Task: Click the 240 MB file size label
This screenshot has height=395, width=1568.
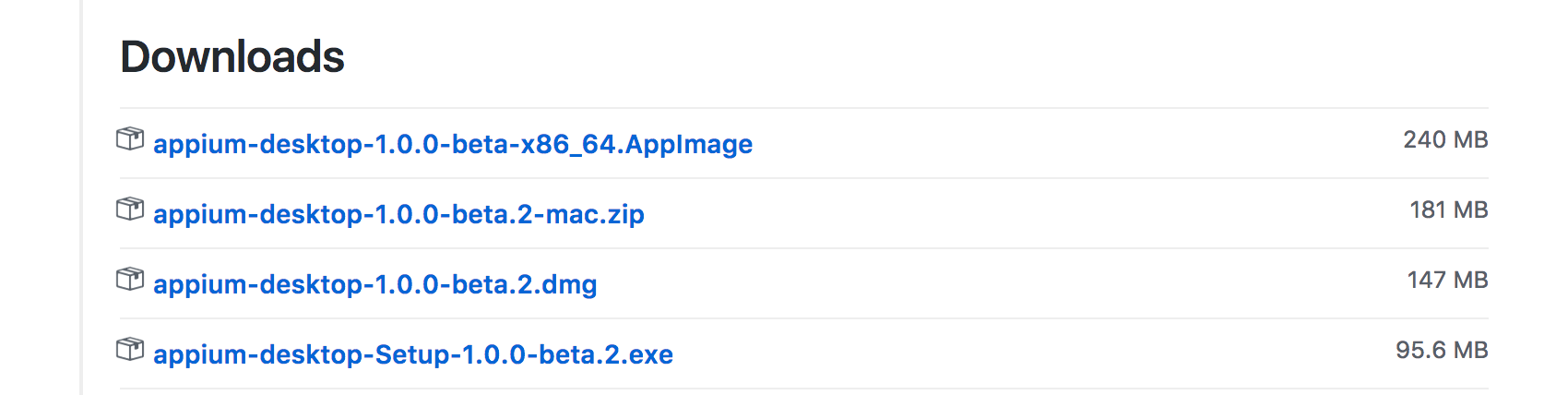Action: (x=1445, y=139)
